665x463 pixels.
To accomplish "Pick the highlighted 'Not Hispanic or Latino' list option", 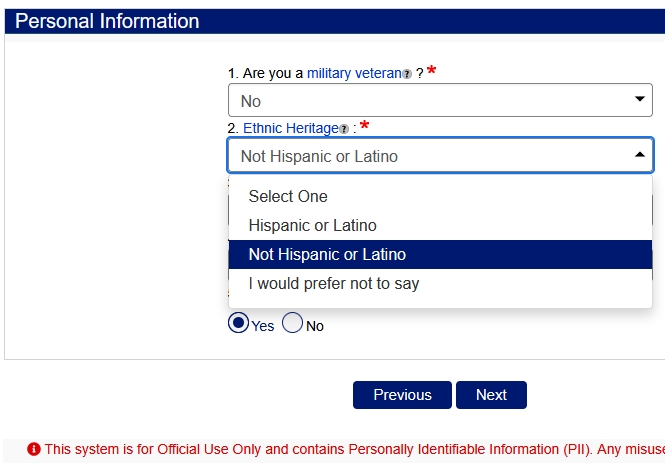I will 327,254.
